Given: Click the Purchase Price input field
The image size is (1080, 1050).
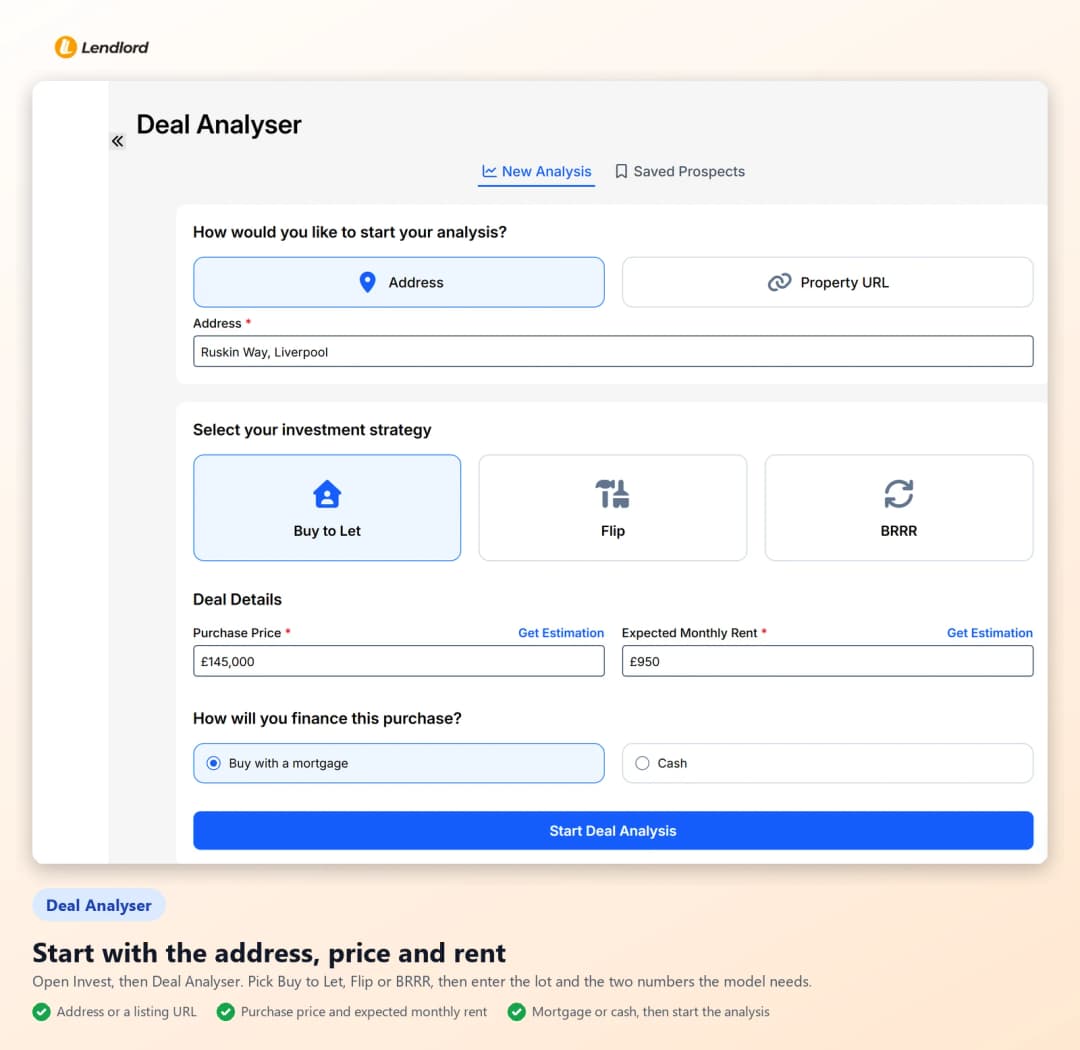Looking at the screenshot, I should (399, 661).
